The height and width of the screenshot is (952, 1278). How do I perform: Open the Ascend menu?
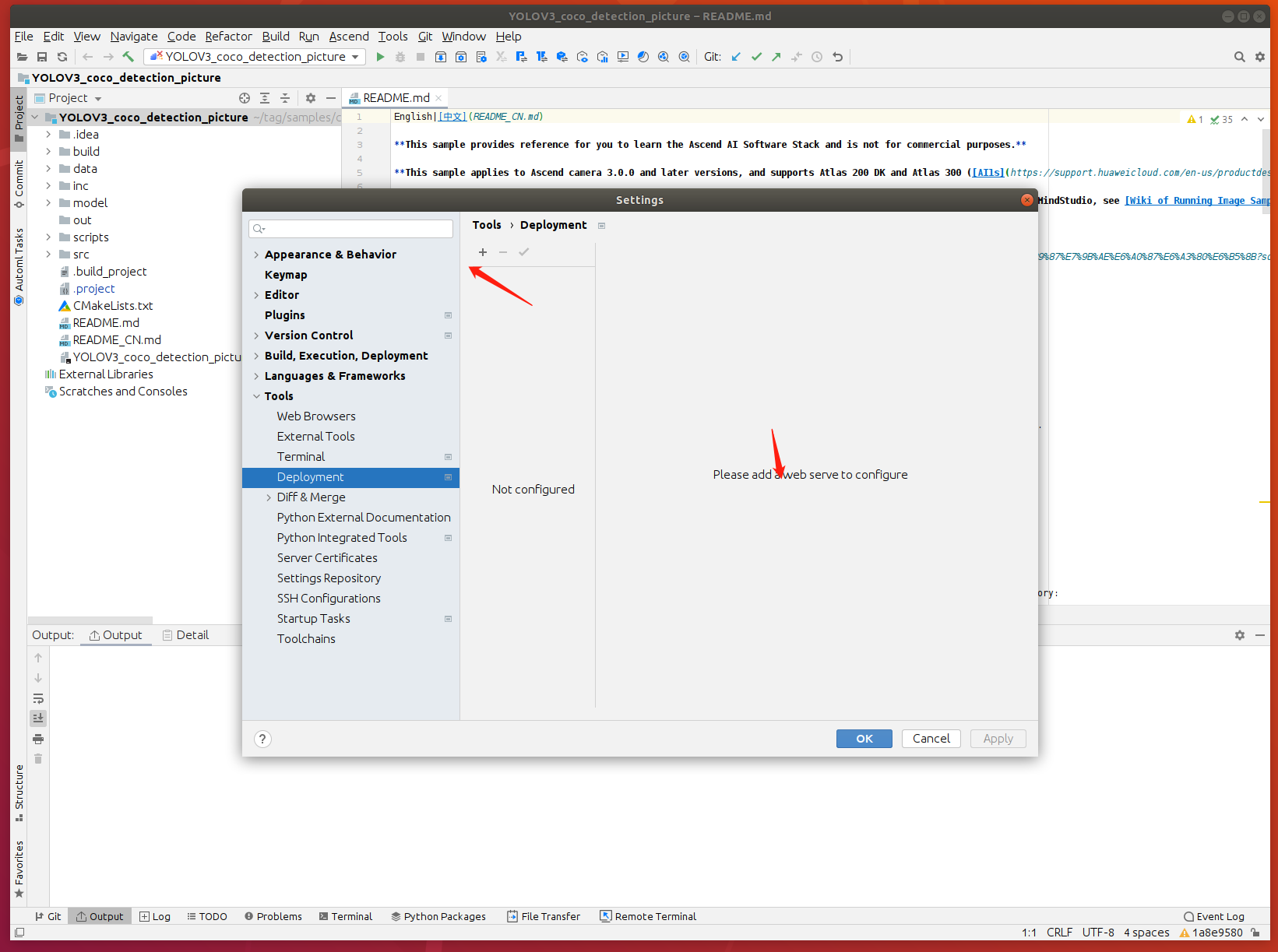(349, 37)
